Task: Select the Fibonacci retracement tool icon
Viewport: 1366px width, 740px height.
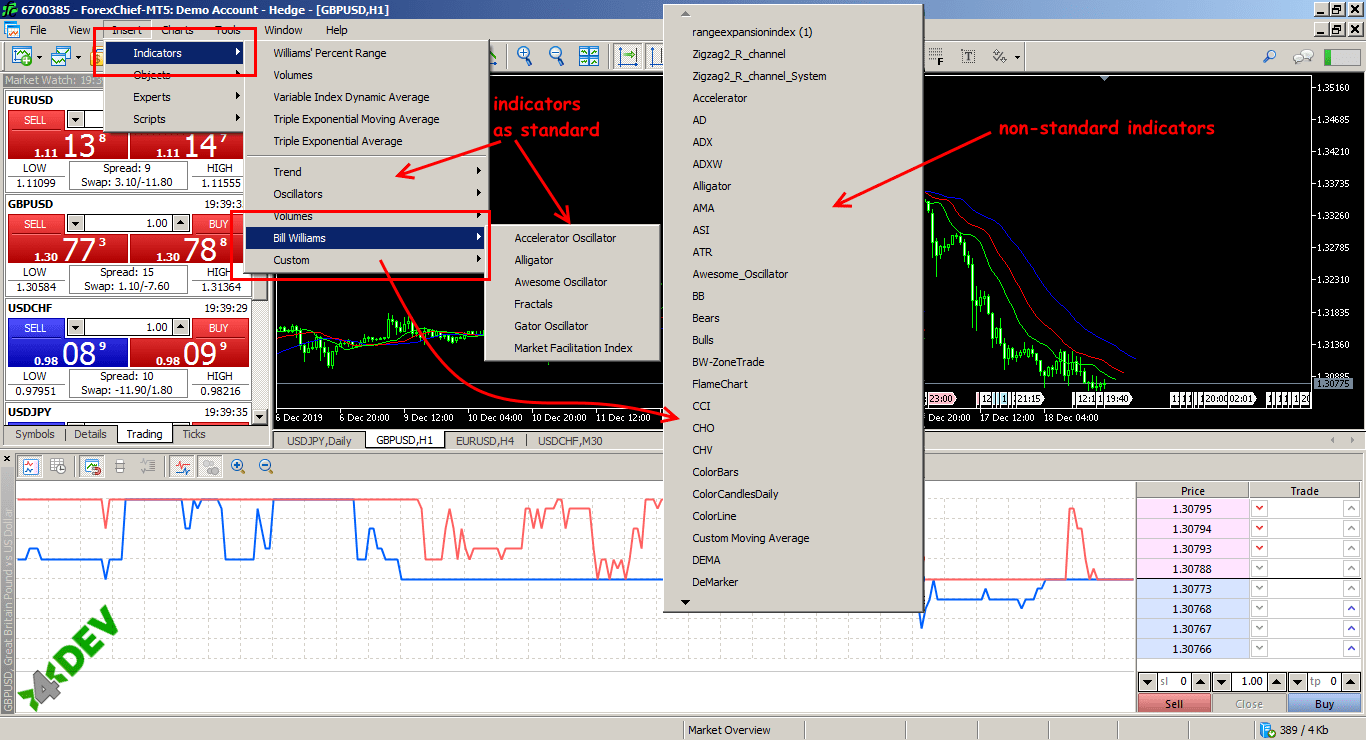Action: [935, 56]
